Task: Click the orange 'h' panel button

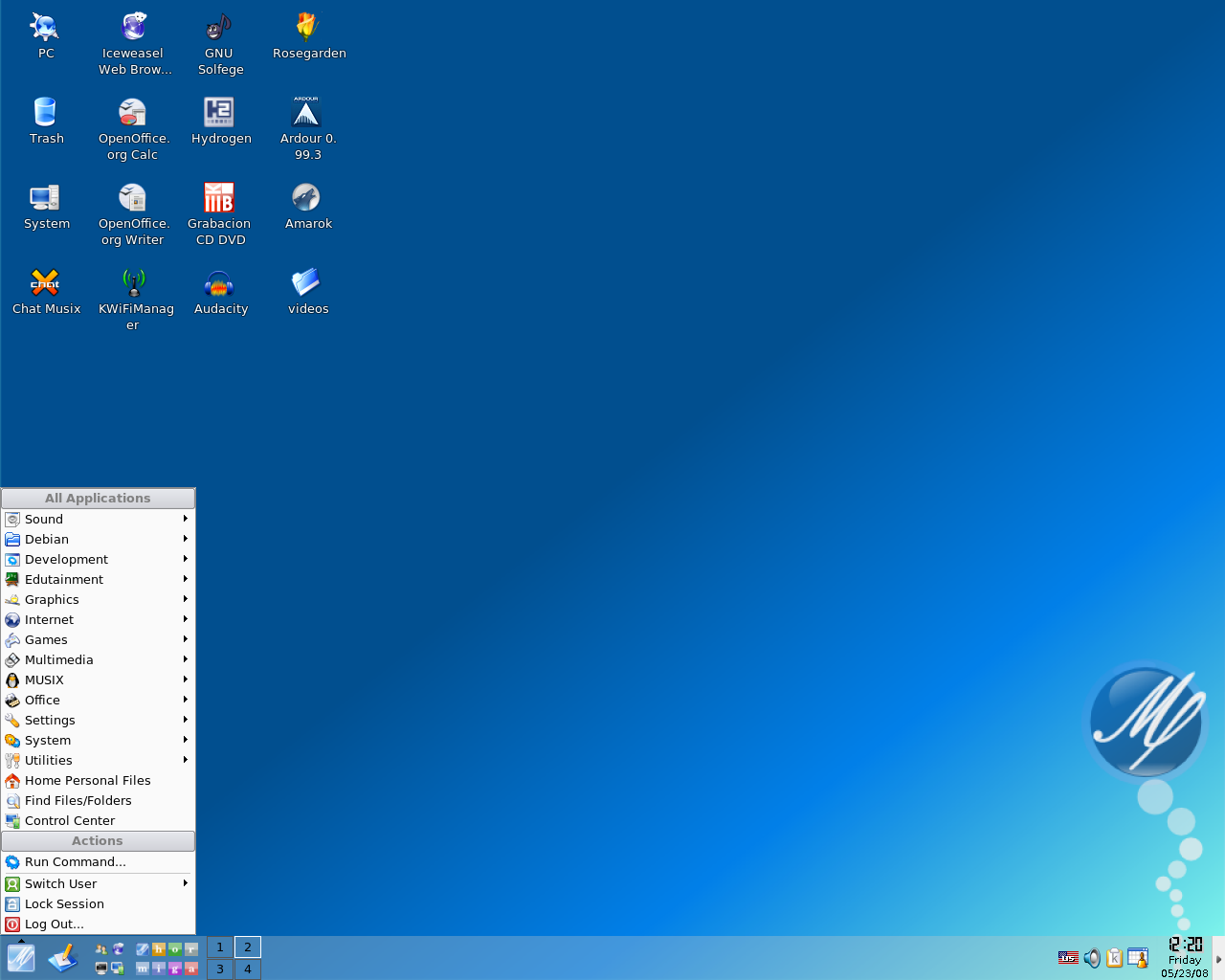Action: click(159, 949)
